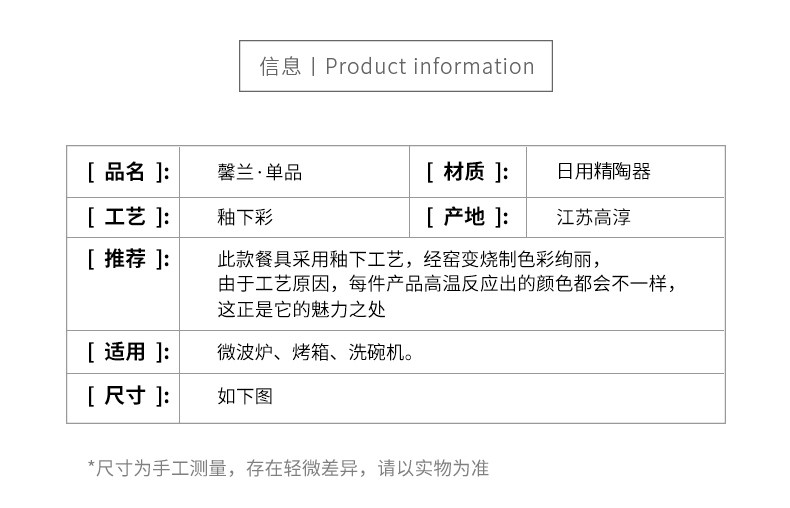Select the 工艺 label cell
This screenshot has height=508, width=790.
coord(124,217)
